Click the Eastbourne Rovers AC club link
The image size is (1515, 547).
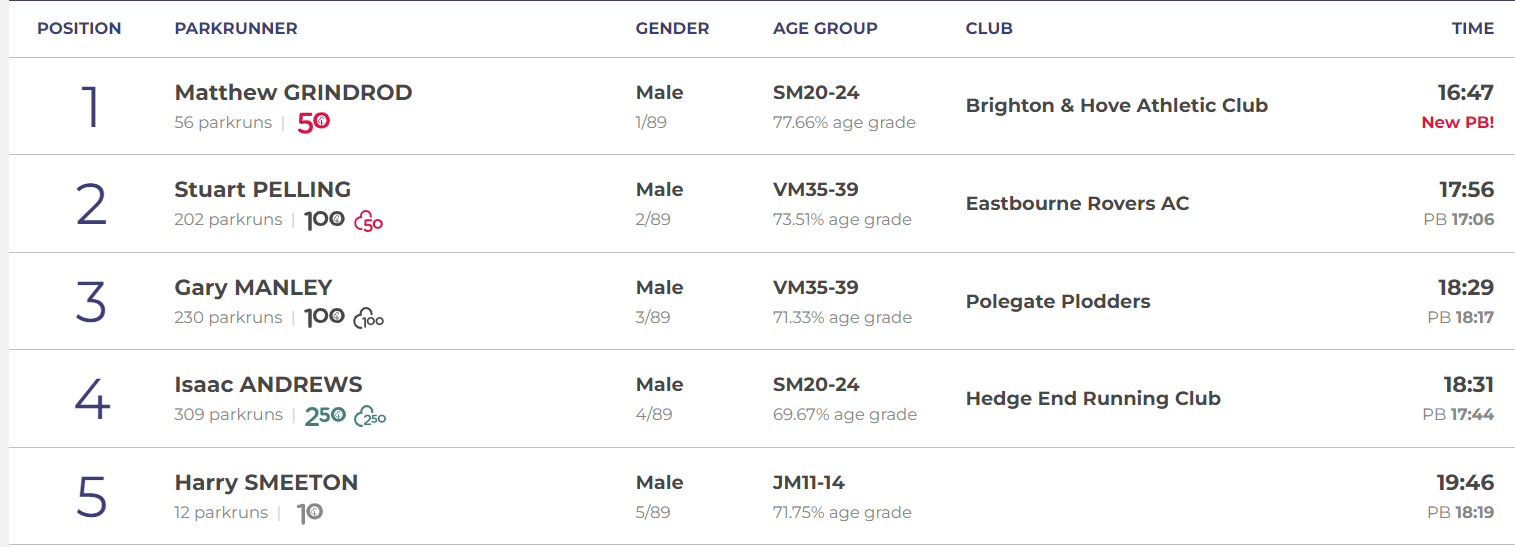(1077, 204)
